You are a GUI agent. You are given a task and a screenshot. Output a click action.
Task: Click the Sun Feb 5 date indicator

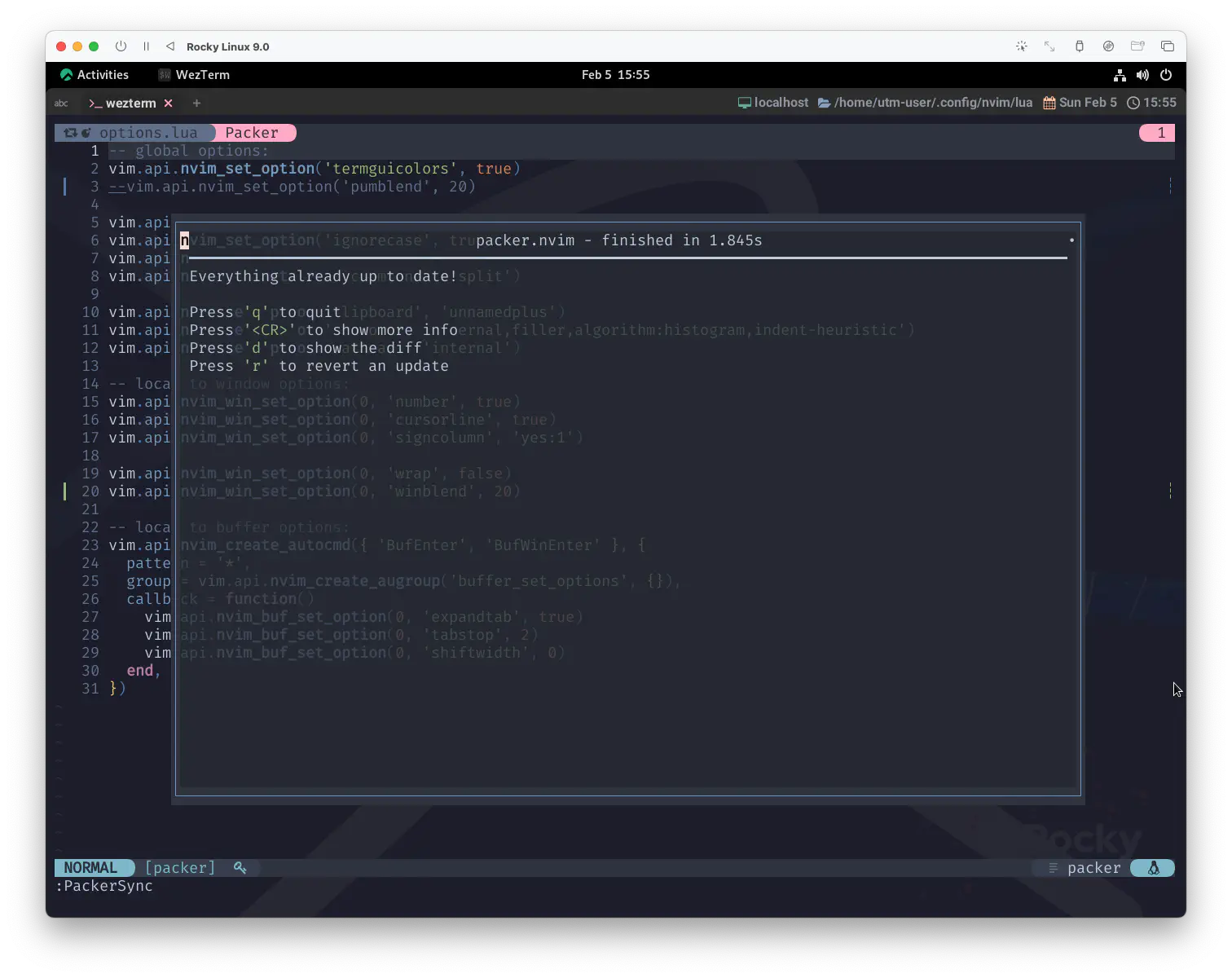1080,103
